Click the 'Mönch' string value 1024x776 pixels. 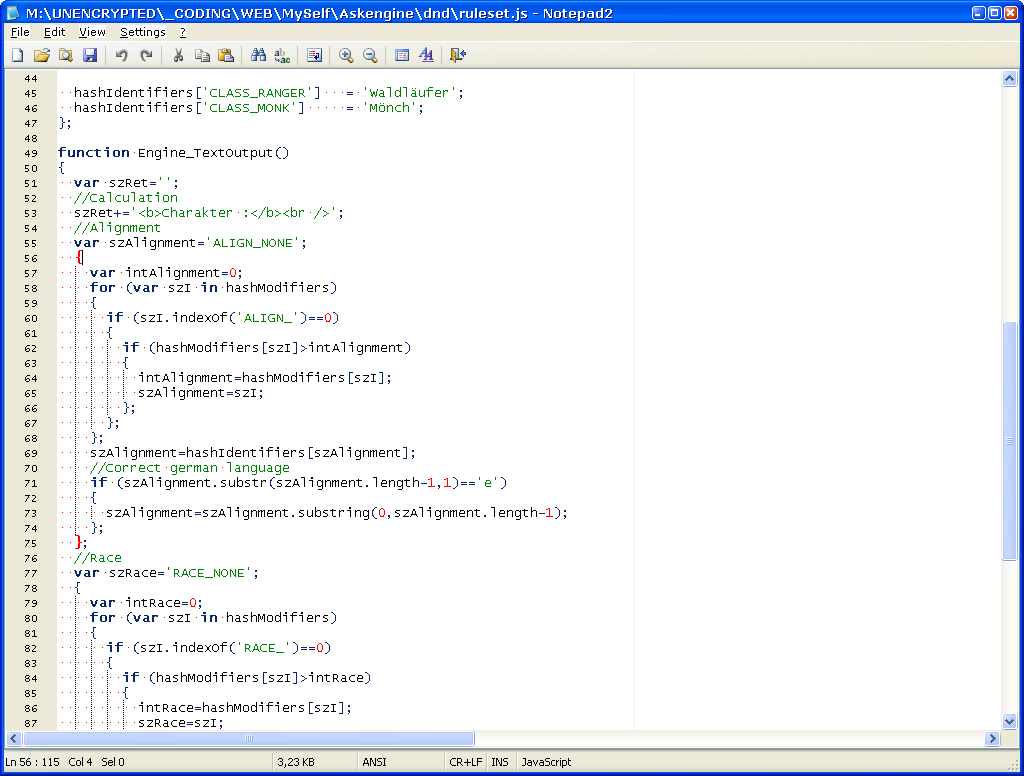click(x=389, y=108)
